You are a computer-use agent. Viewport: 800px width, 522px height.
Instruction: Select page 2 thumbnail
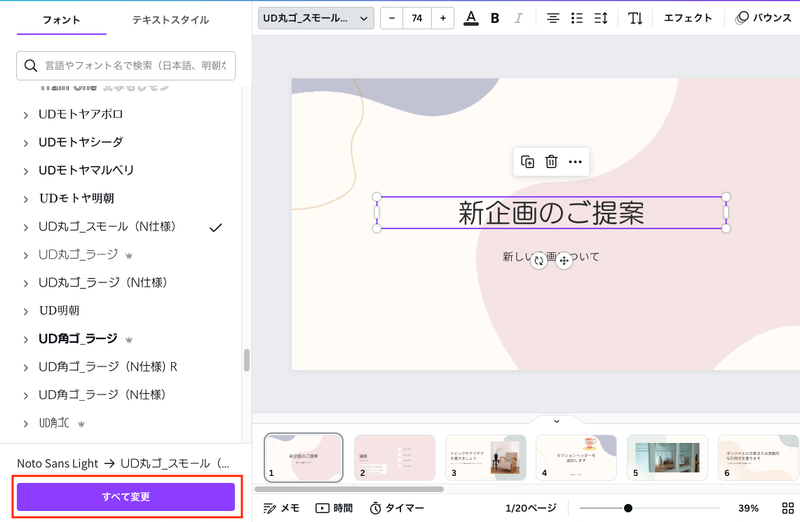[394, 458]
